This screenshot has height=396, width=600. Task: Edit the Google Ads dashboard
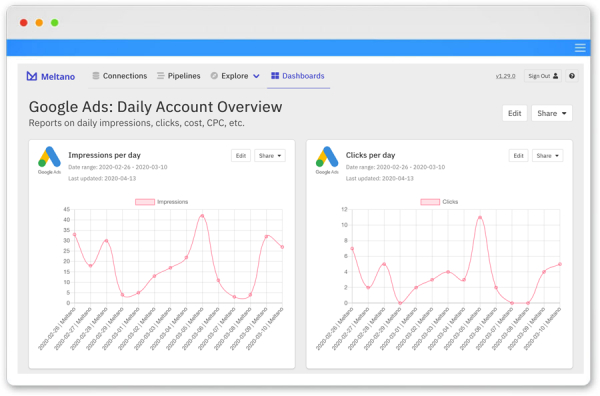[514, 113]
